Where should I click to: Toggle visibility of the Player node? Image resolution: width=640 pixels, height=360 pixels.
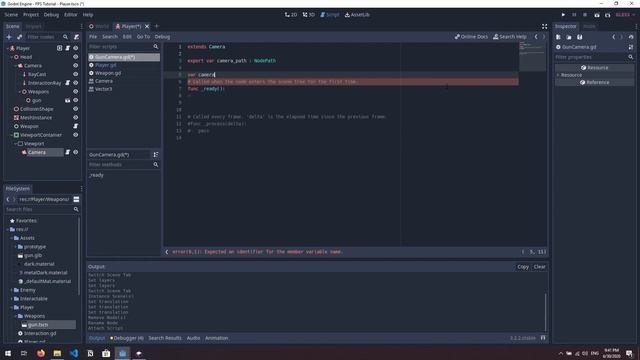pyautogui.click(x=76, y=48)
